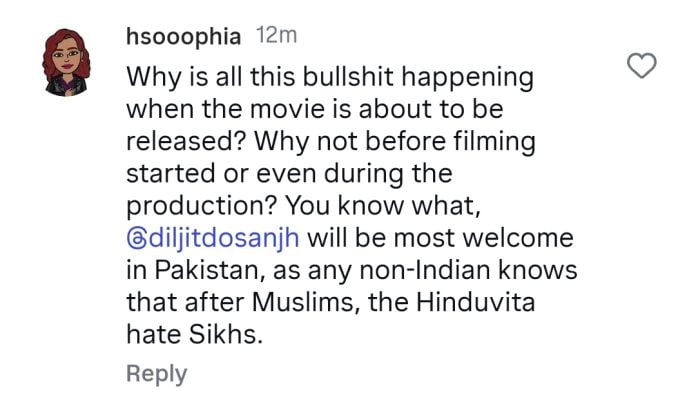The image size is (696, 393).
Task: Click the line 'Why is all this bullshit happening'
Action: point(330,77)
